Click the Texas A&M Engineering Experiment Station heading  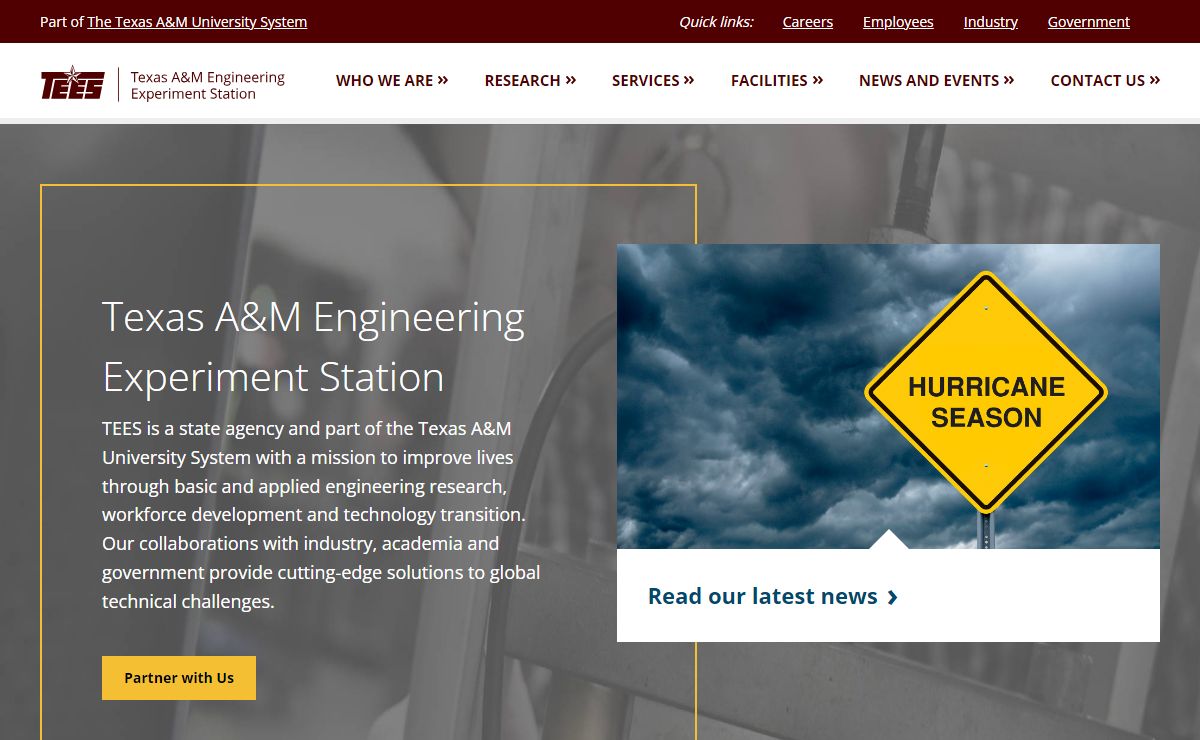click(x=313, y=347)
